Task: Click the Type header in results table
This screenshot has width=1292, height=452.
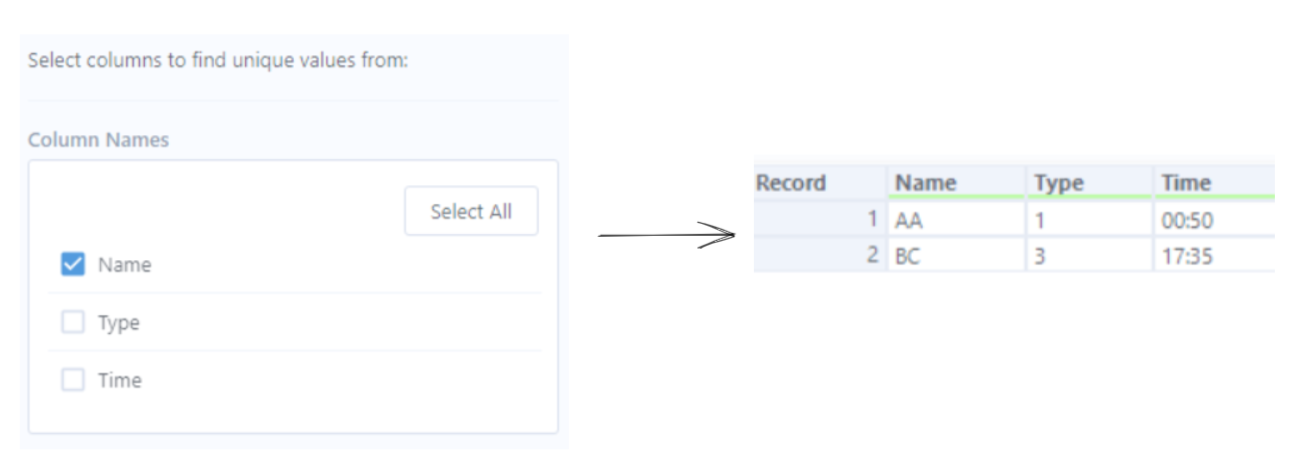Action: pyautogui.click(x=1058, y=183)
